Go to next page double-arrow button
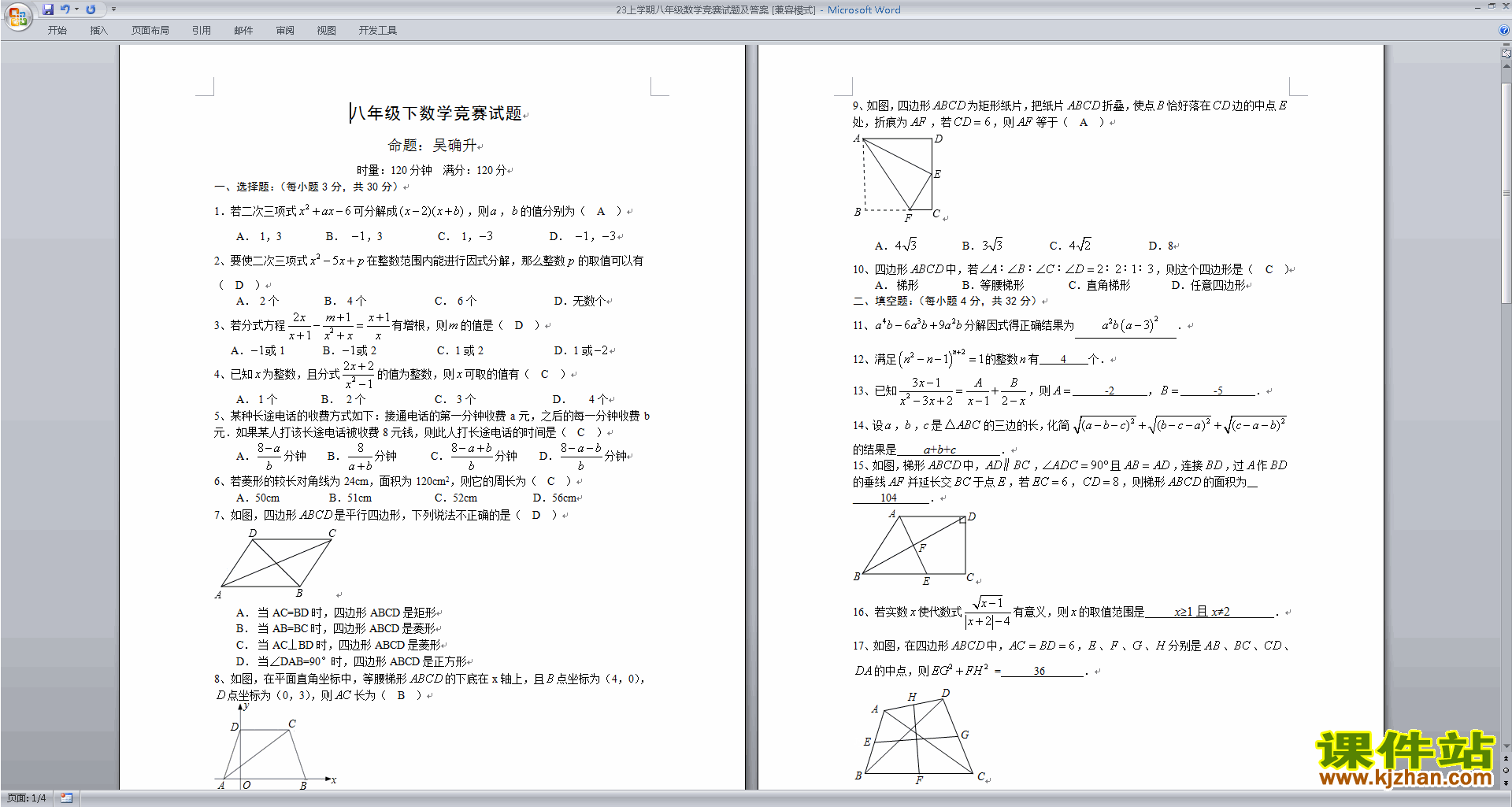This screenshot has width=1512, height=807. click(1506, 783)
